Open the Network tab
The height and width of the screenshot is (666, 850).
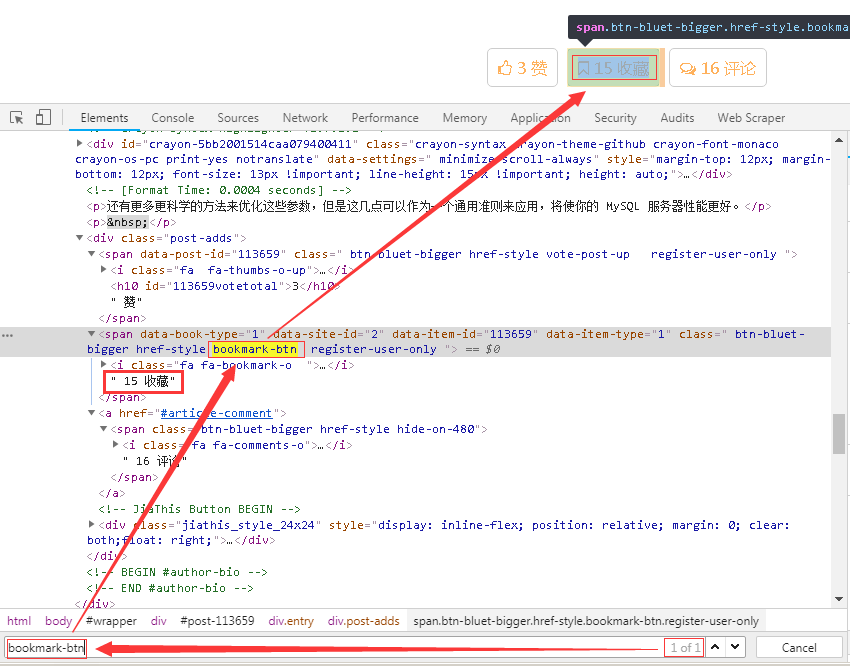tap(305, 118)
